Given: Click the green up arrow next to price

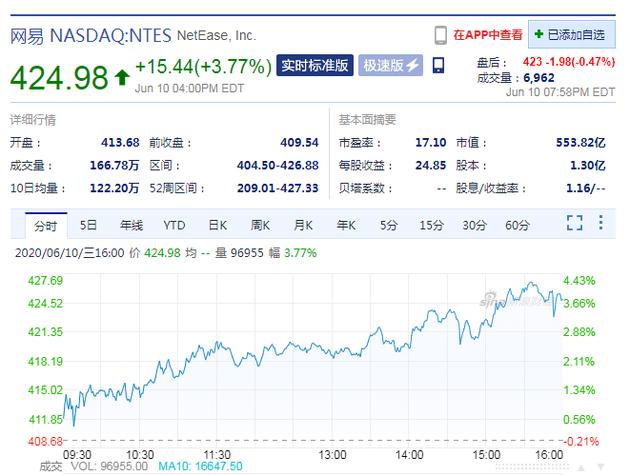Looking at the screenshot, I should 122,78.
